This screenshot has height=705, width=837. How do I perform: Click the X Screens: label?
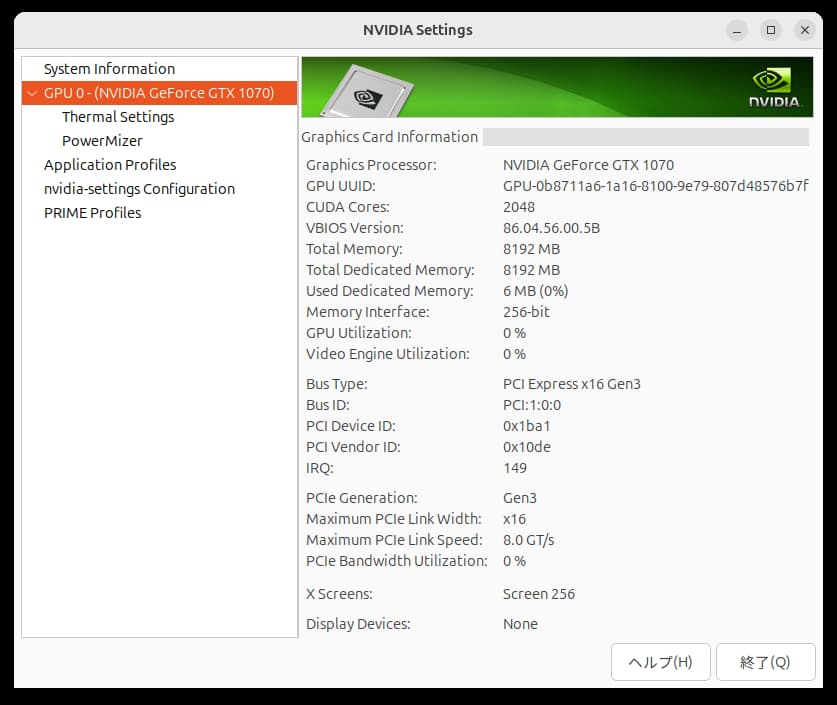point(339,594)
